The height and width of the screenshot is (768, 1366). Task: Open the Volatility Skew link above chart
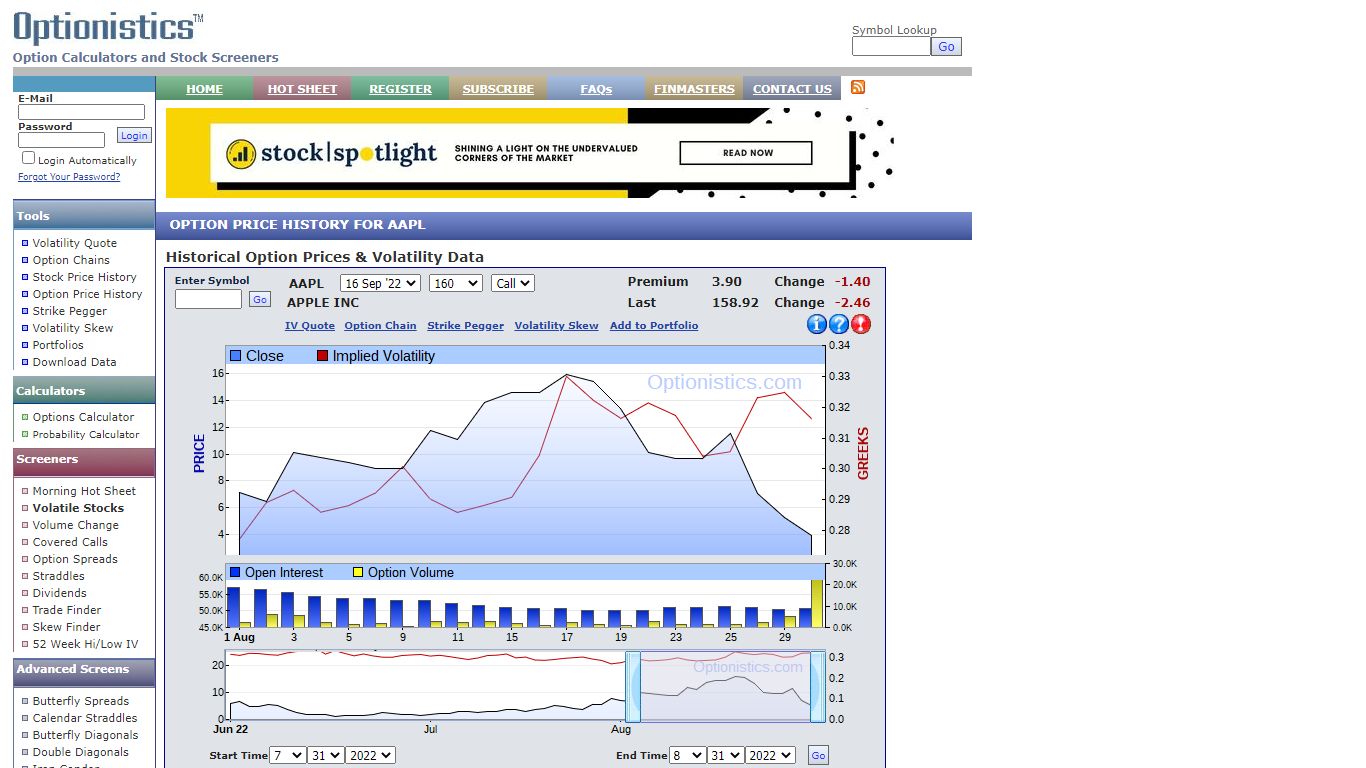coord(556,326)
